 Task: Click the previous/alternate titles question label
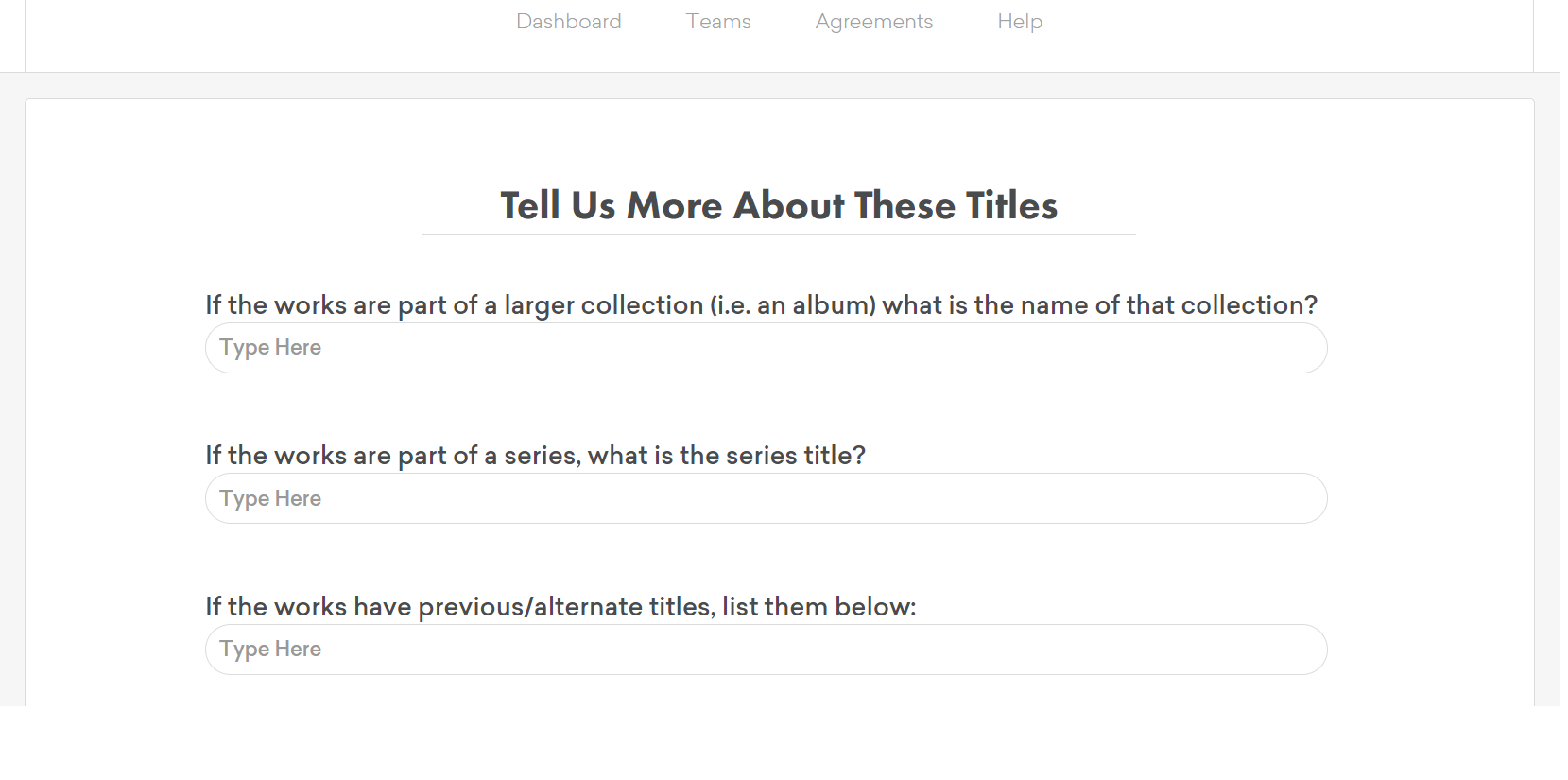click(560, 607)
